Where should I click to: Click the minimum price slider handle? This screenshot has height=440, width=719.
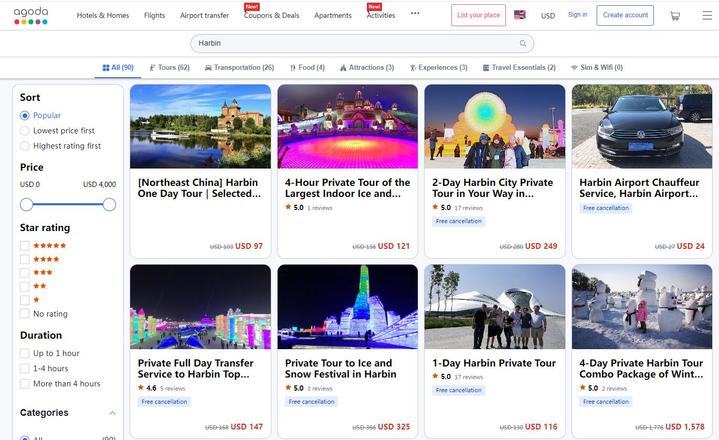point(26,204)
